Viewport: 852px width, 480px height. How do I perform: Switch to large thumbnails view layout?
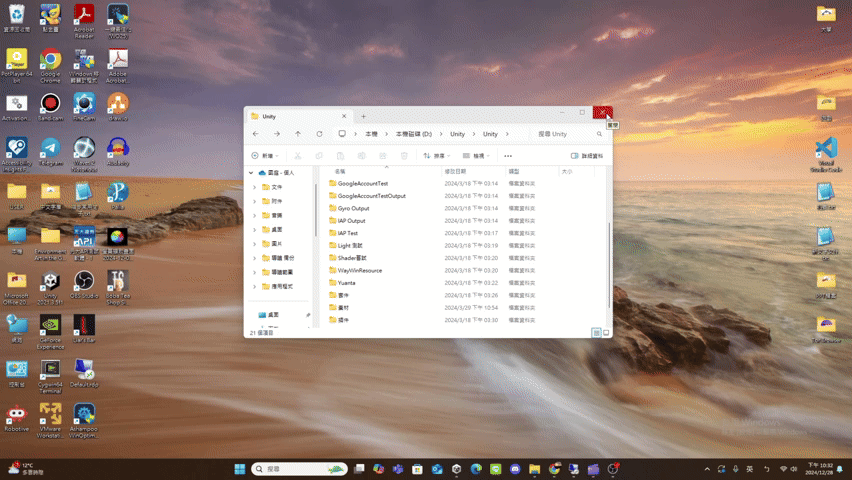point(606,332)
